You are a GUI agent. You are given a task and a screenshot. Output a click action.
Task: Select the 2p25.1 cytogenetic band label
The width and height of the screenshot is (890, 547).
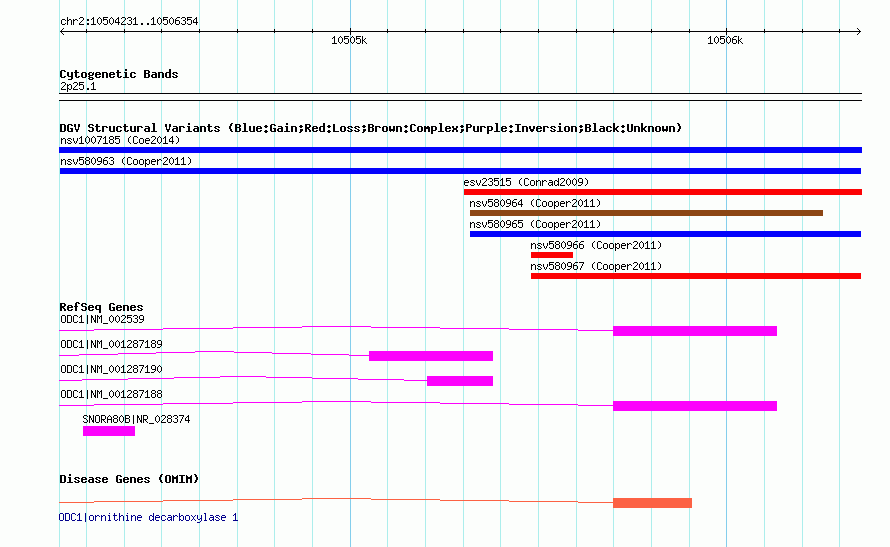[78, 86]
